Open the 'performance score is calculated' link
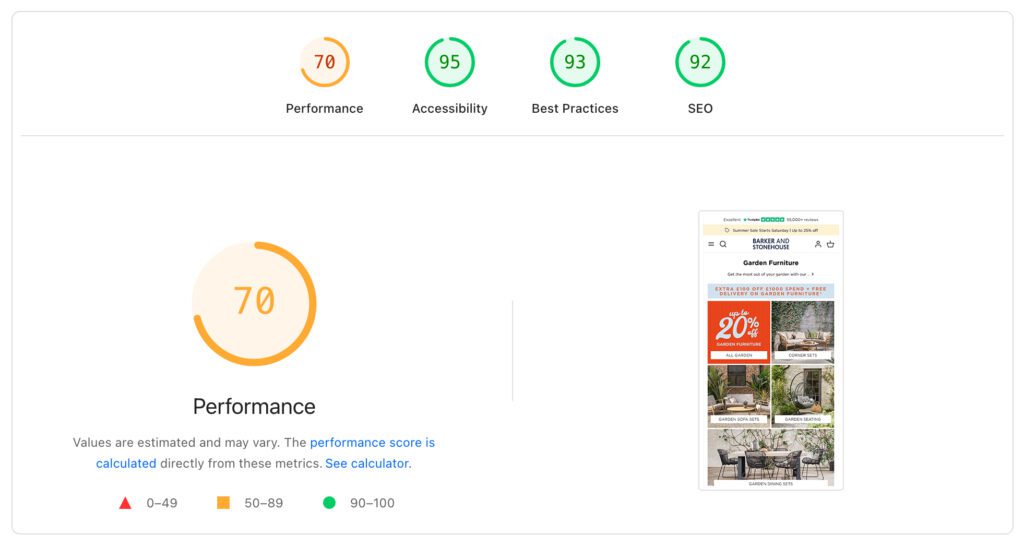The width and height of the screenshot is (1024, 547). tap(372, 442)
